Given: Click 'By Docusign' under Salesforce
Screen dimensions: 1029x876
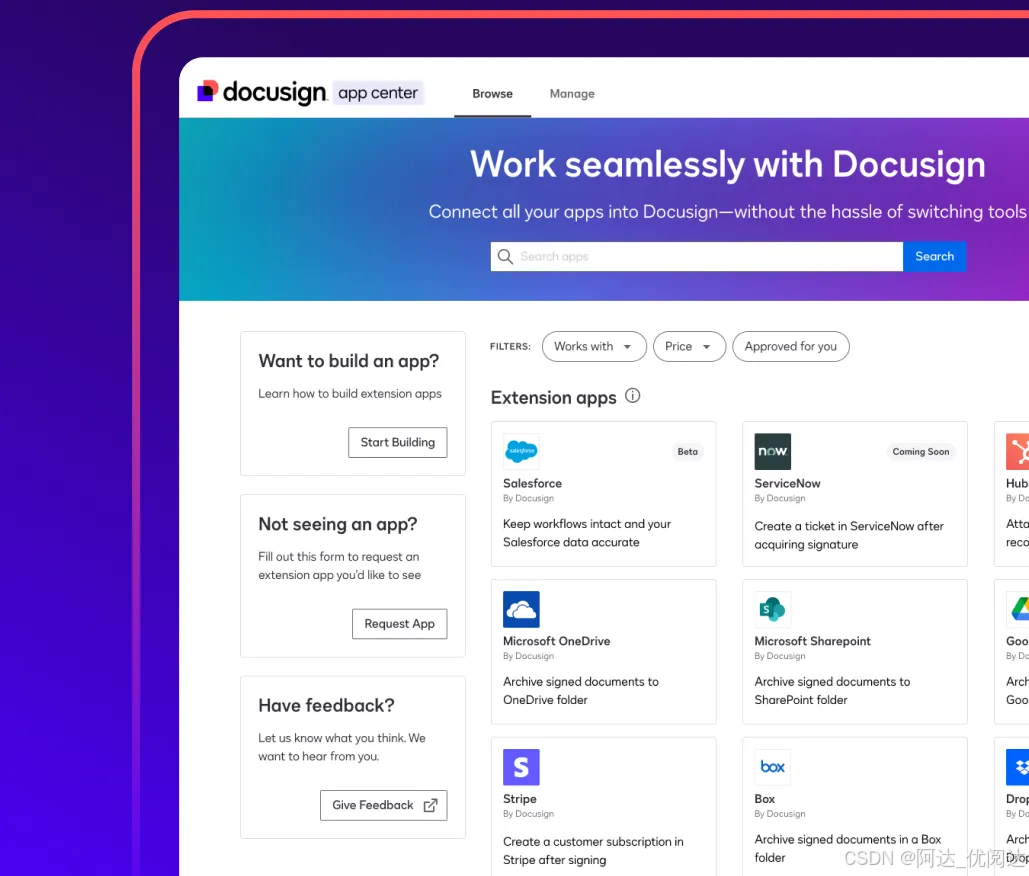Looking at the screenshot, I should point(528,499).
